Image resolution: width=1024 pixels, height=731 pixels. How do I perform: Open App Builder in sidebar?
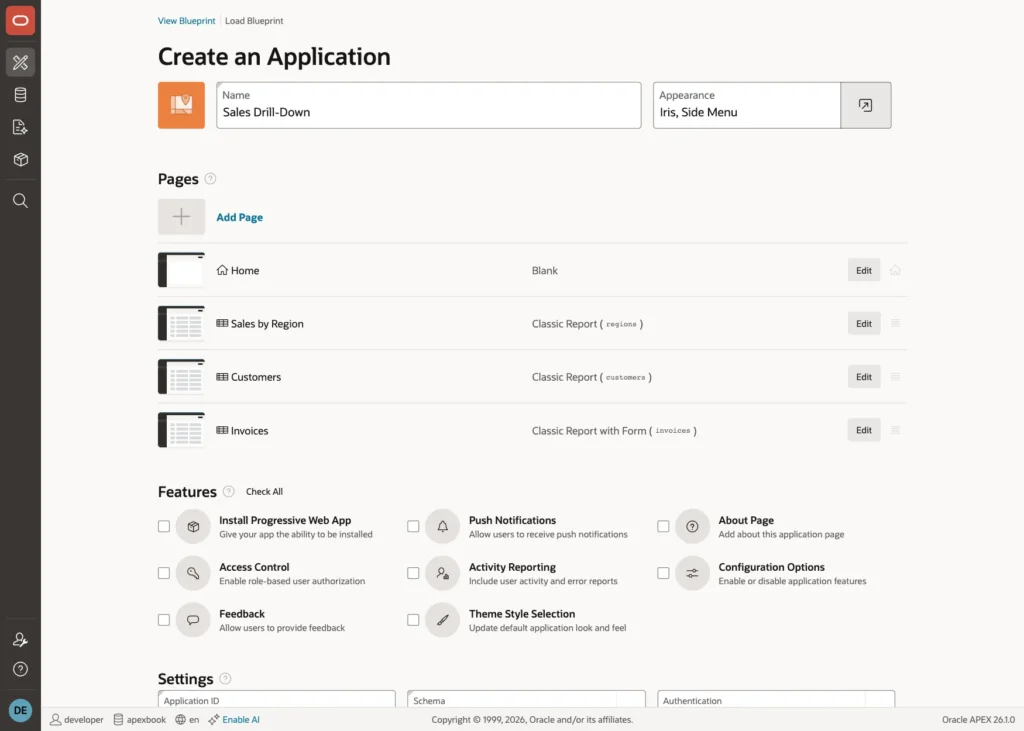pyautogui.click(x=20, y=62)
